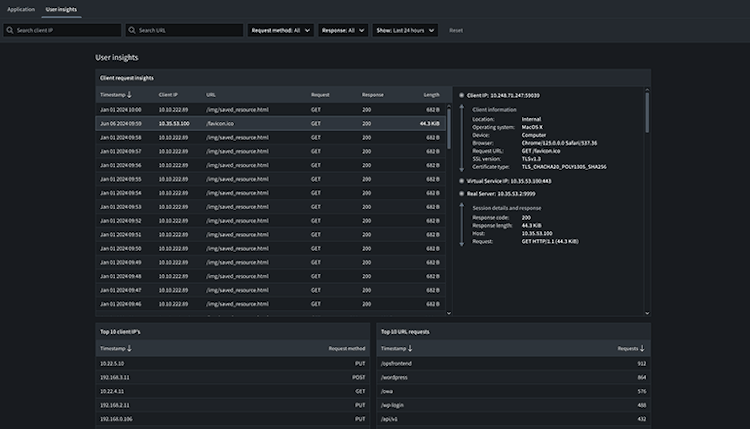
Task: Click Timestamp sort arrow in Top 10 URL requests
Action: (410, 348)
